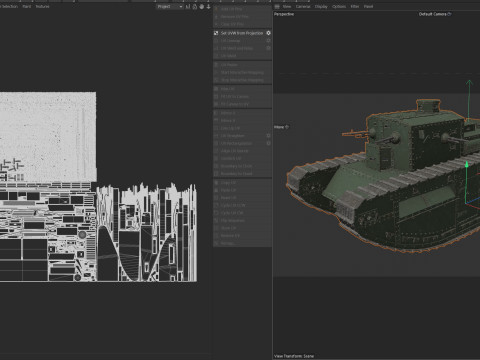
Task: Choose Line Up UV entry
Action: click(242, 128)
